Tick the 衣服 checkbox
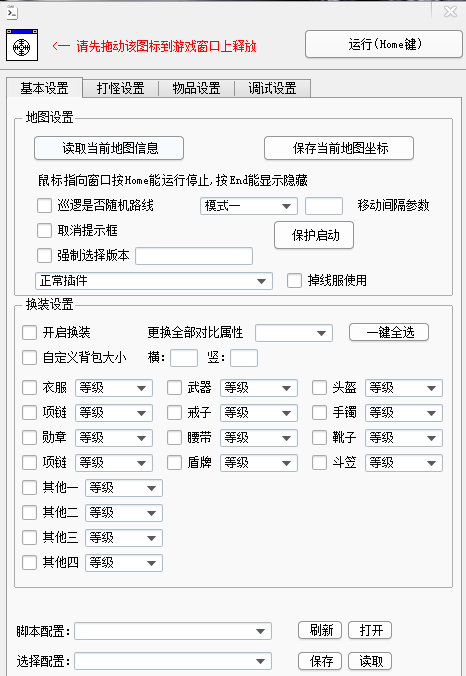 [29, 388]
